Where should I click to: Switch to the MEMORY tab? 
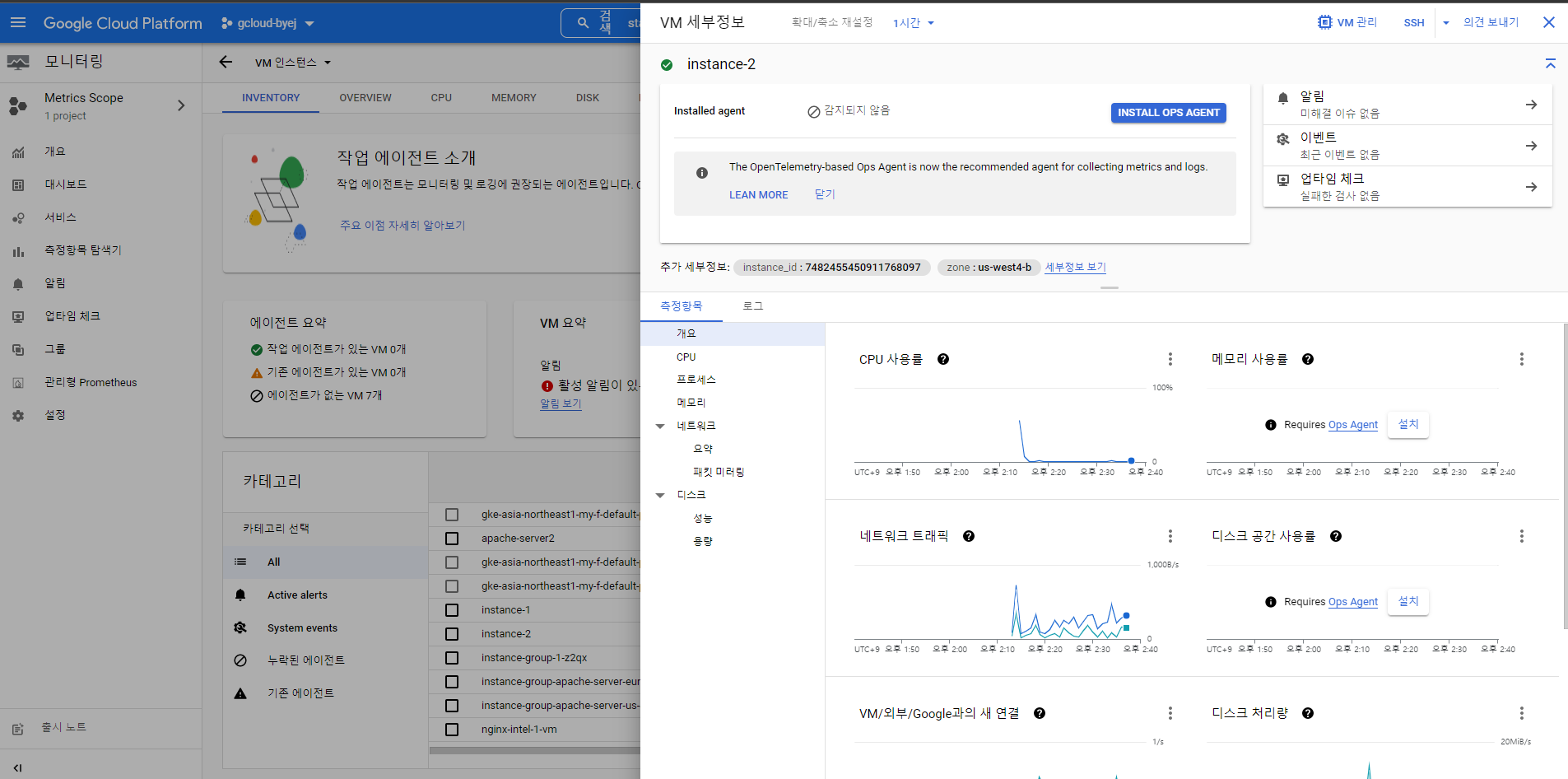point(514,97)
